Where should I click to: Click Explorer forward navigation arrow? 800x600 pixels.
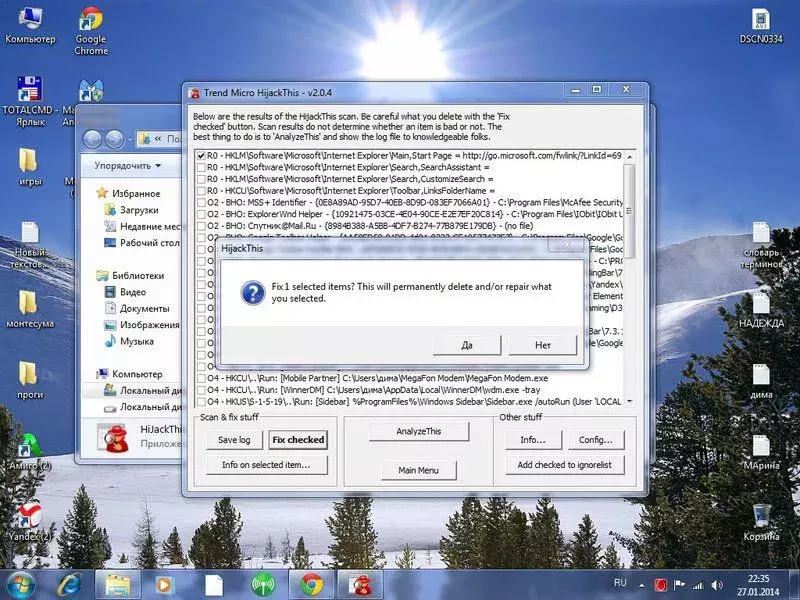coord(114,139)
